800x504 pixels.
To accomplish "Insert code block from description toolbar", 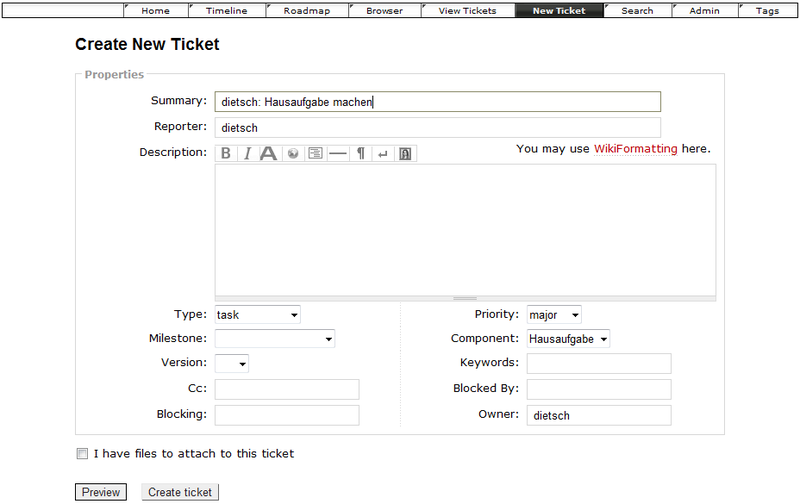I will 315,153.
